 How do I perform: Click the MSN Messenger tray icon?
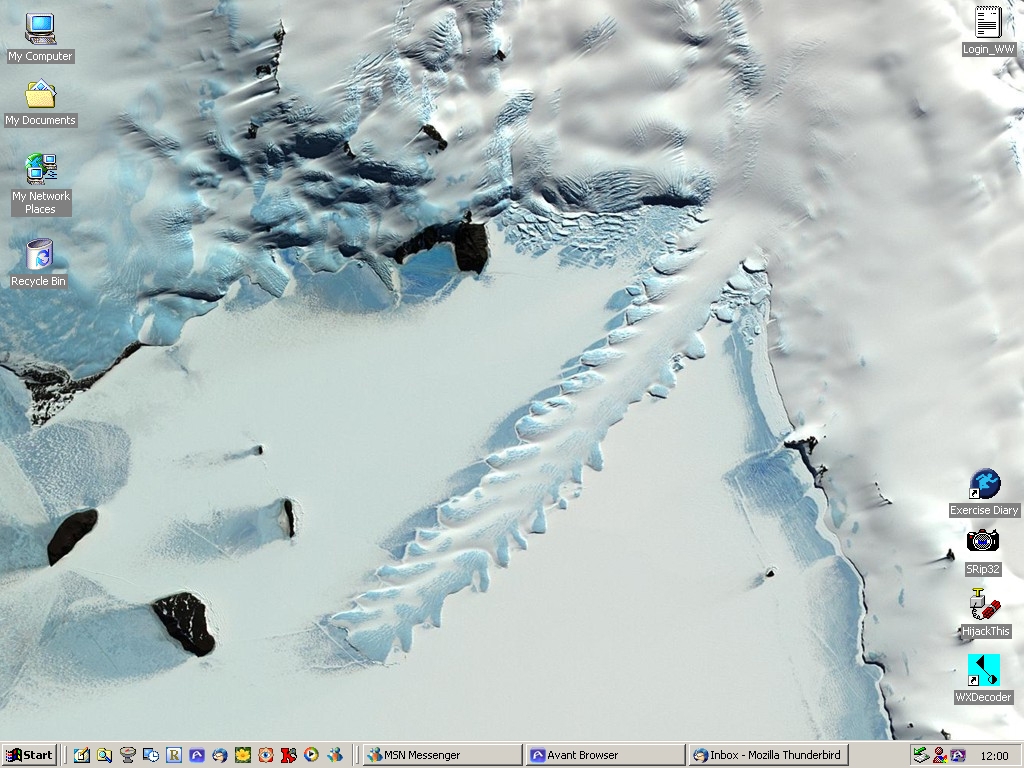940,755
